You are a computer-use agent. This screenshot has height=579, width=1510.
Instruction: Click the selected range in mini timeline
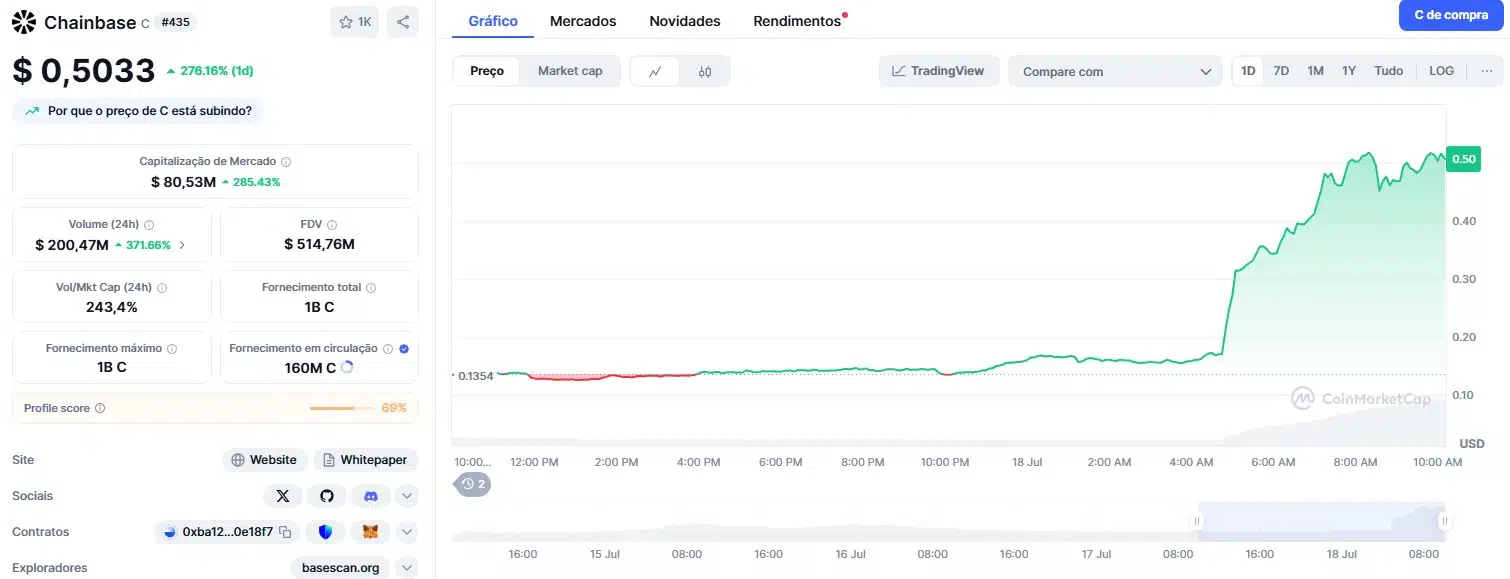pyautogui.click(x=1320, y=521)
